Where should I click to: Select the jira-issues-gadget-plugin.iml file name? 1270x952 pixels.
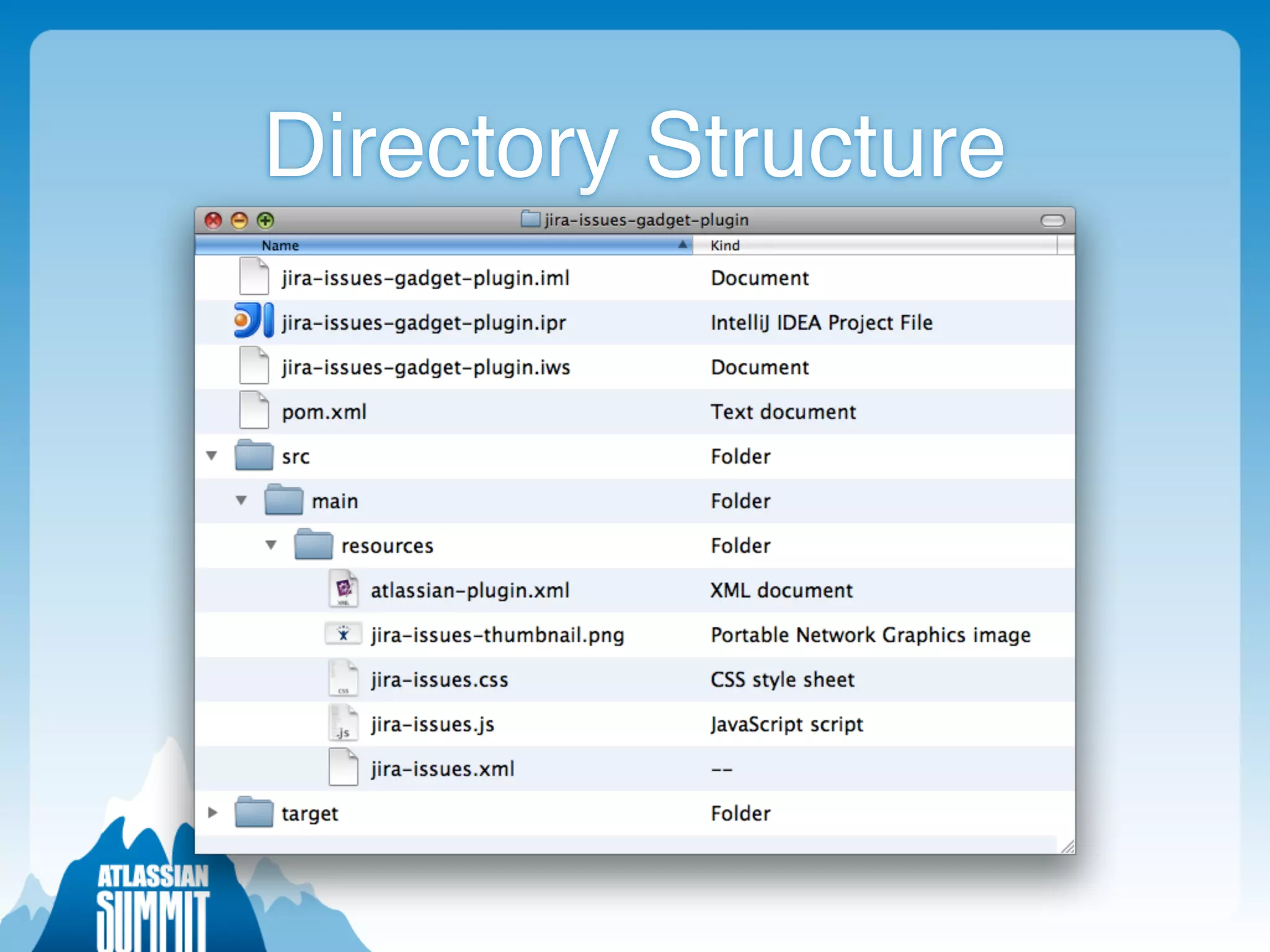425,278
